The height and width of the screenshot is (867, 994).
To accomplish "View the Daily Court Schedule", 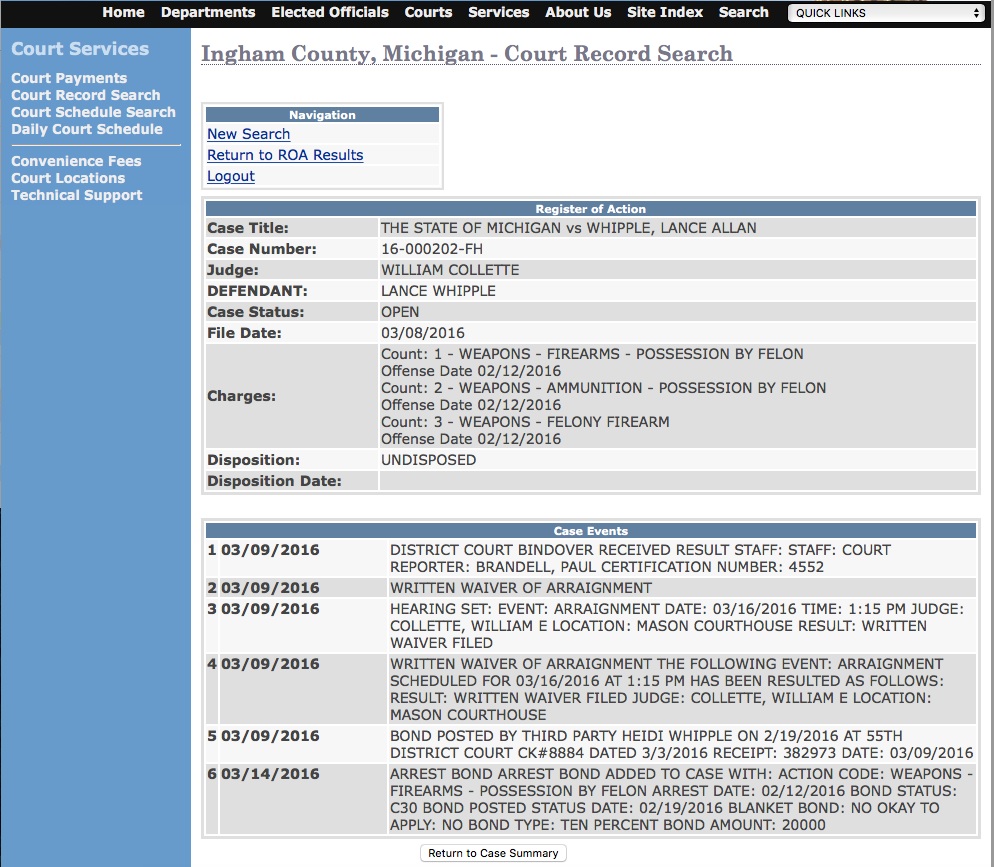I will 87,129.
